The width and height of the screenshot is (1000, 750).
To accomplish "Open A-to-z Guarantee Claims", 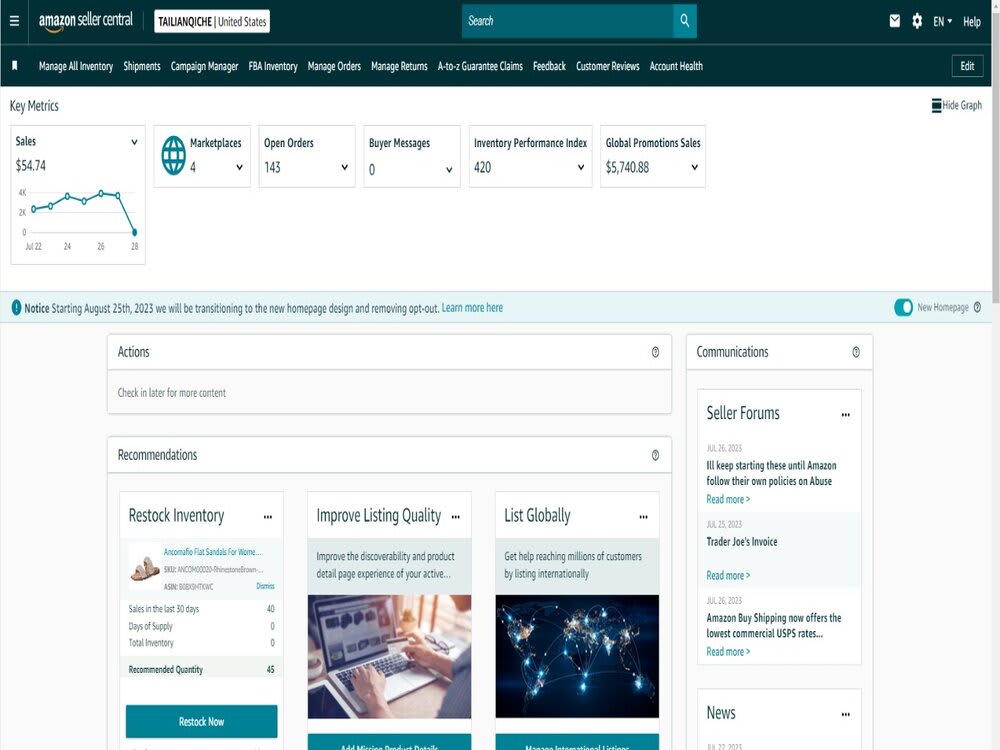I will click(x=480, y=66).
